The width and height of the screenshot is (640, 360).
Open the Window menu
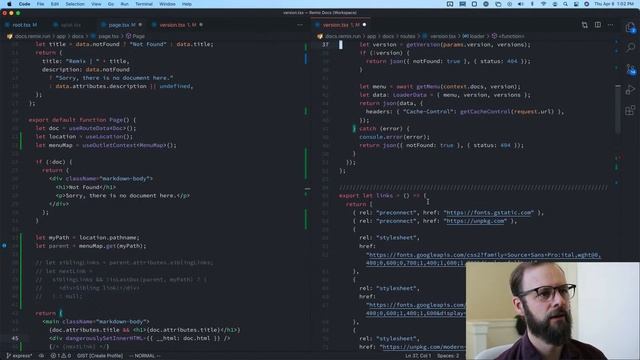(x=167, y=4)
